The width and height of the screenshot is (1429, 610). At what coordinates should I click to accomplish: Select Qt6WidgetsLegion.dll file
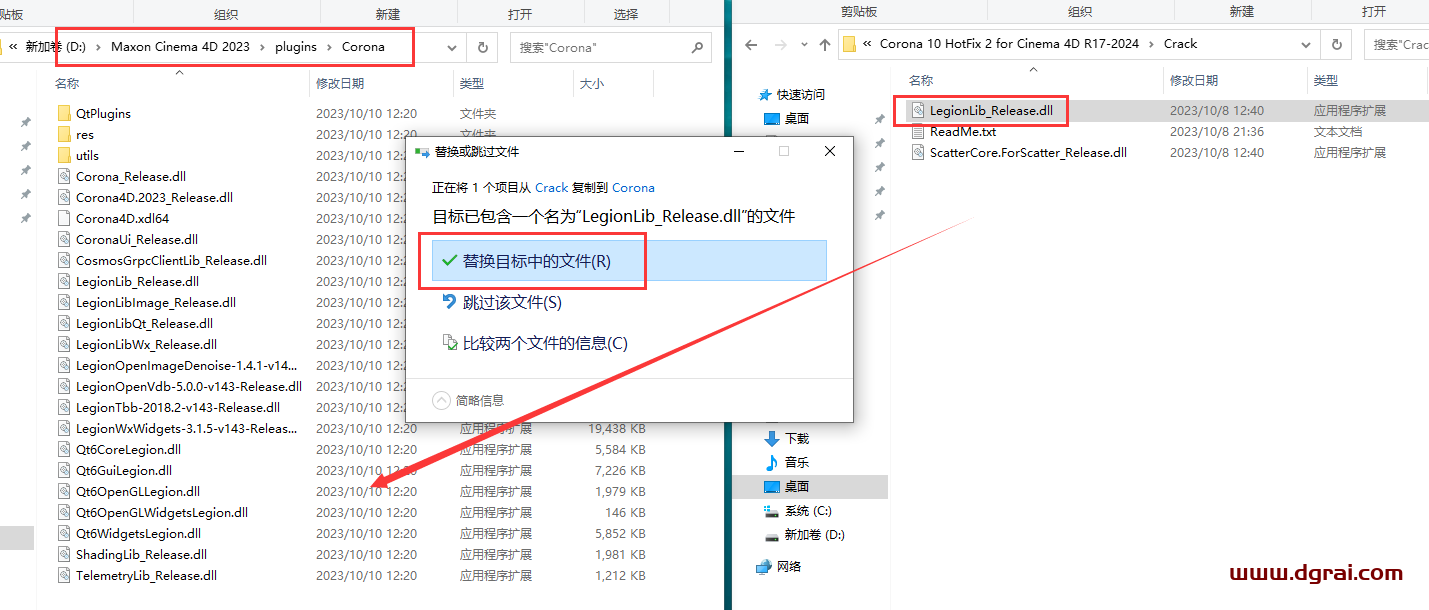click(x=138, y=533)
